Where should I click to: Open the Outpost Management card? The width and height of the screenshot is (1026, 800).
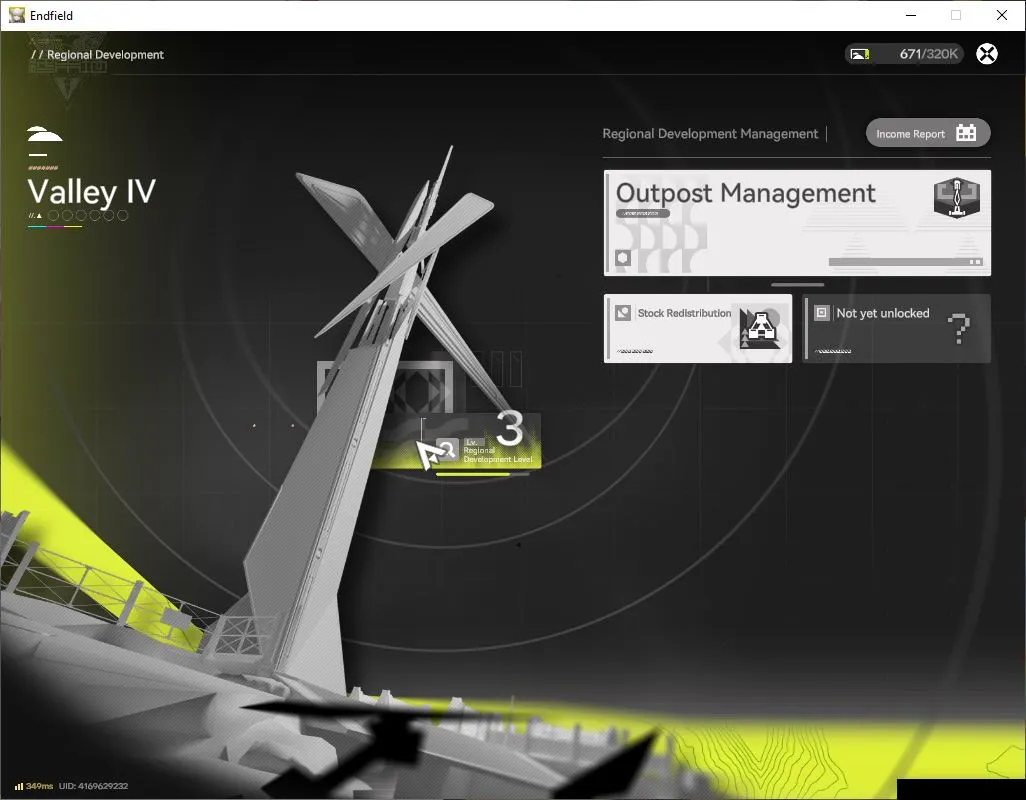click(x=797, y=223)
